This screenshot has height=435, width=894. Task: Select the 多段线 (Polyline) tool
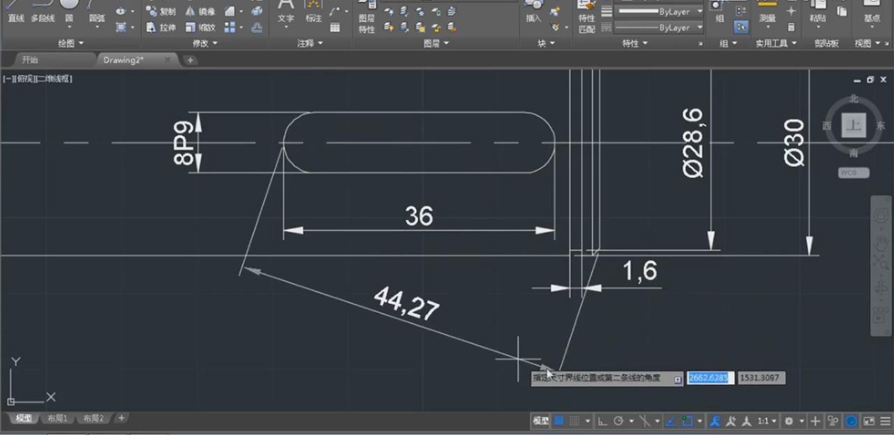43,11
